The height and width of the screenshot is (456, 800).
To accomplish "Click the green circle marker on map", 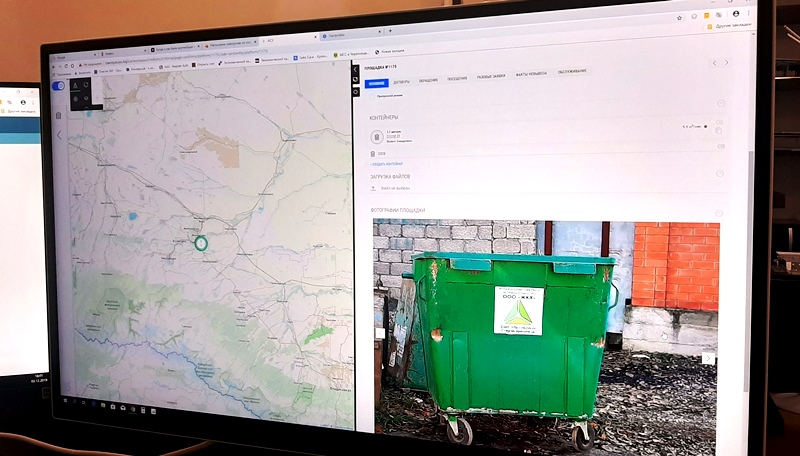I will (200, 243).
